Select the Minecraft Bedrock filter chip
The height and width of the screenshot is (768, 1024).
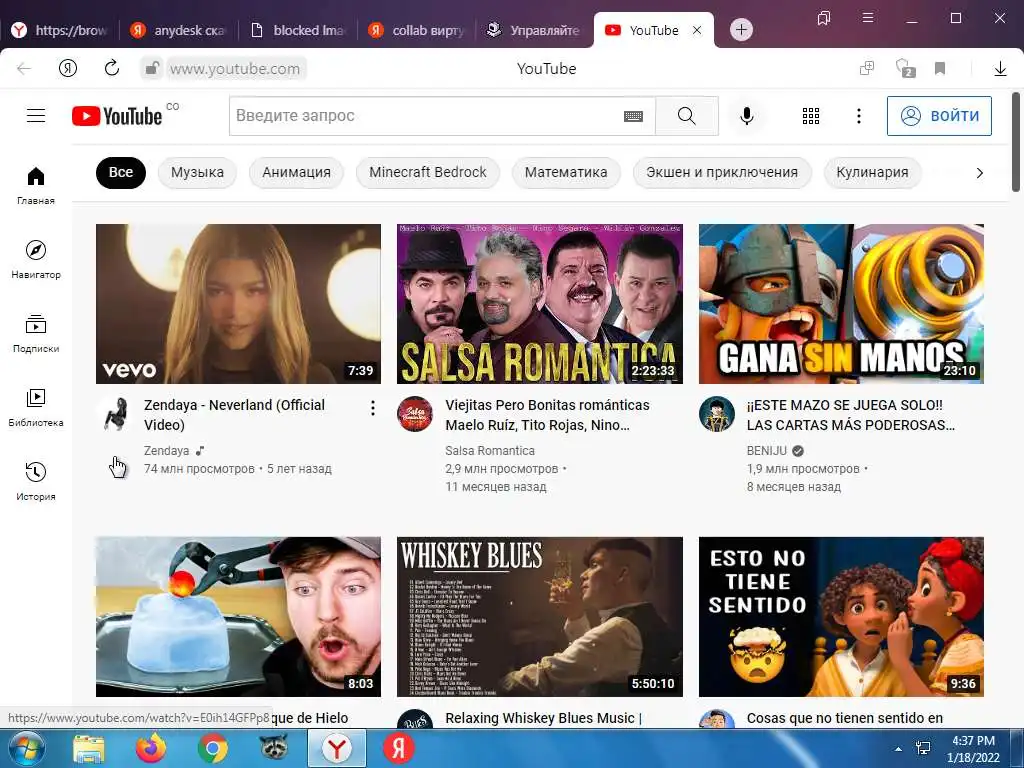click(x=428, y=172)
